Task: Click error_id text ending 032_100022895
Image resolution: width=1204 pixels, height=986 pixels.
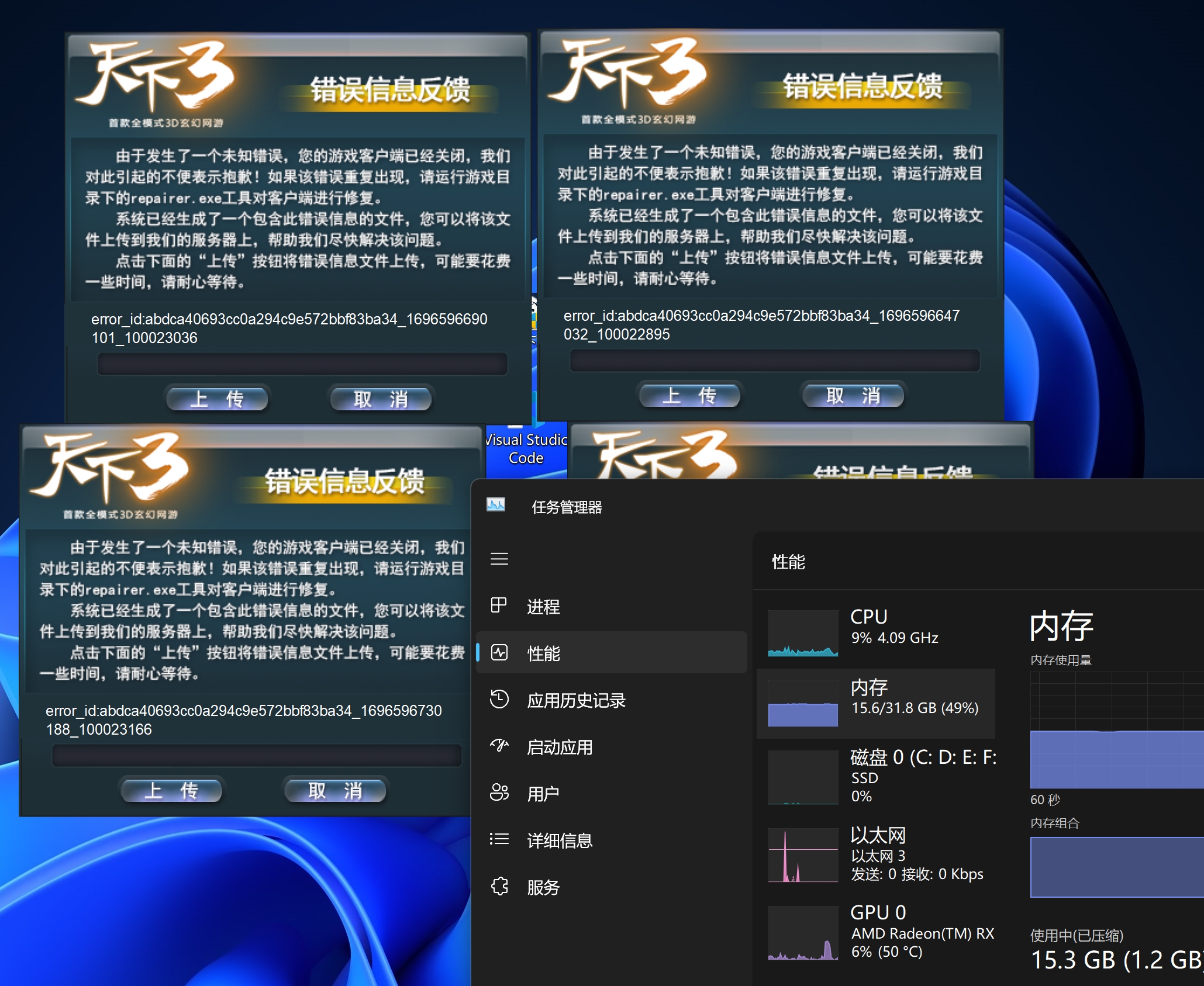Action: pos(762,324)
